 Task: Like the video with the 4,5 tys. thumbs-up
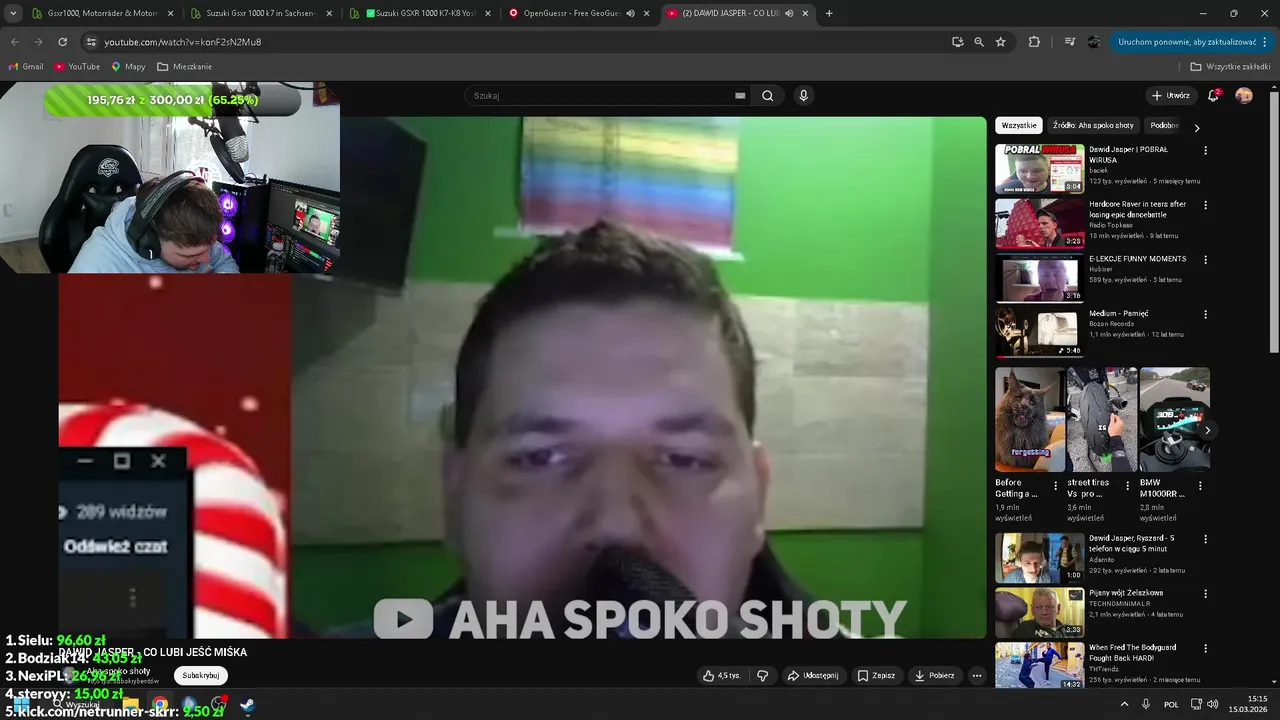tap(722, 676)
